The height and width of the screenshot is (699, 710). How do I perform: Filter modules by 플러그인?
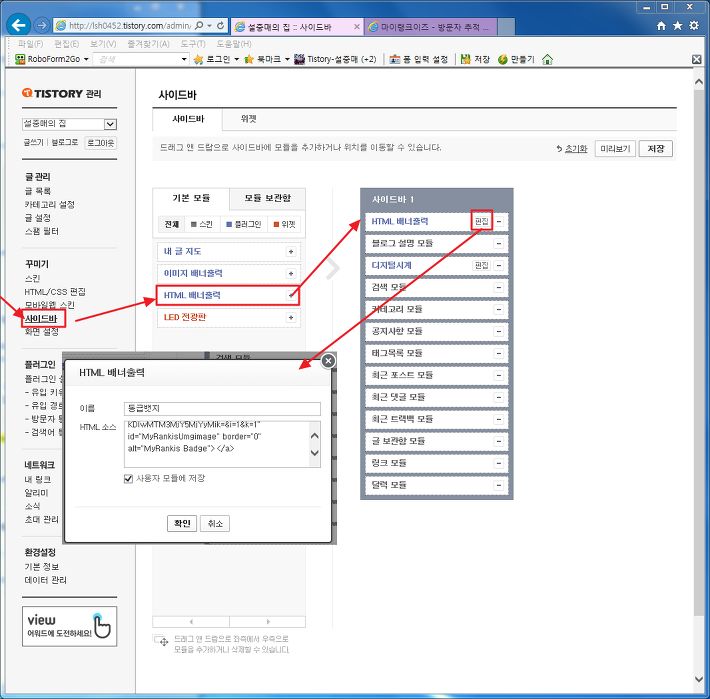(x=244, y=224)
